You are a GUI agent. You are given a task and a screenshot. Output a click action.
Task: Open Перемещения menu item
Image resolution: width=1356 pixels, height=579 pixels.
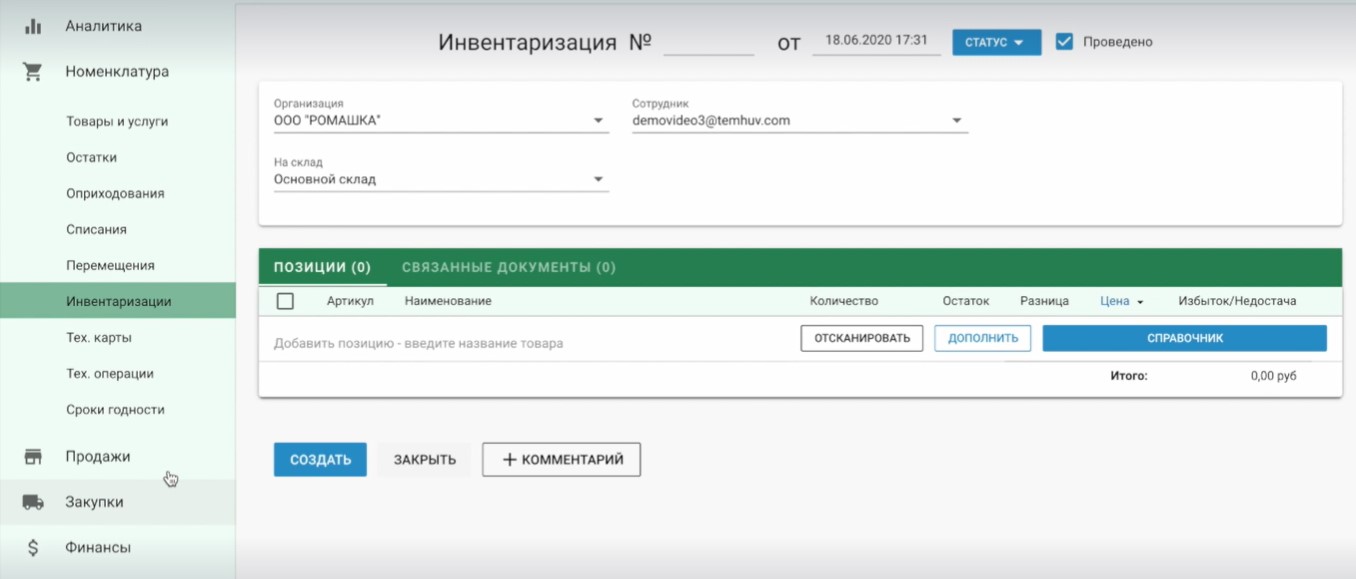click(110, 265)
